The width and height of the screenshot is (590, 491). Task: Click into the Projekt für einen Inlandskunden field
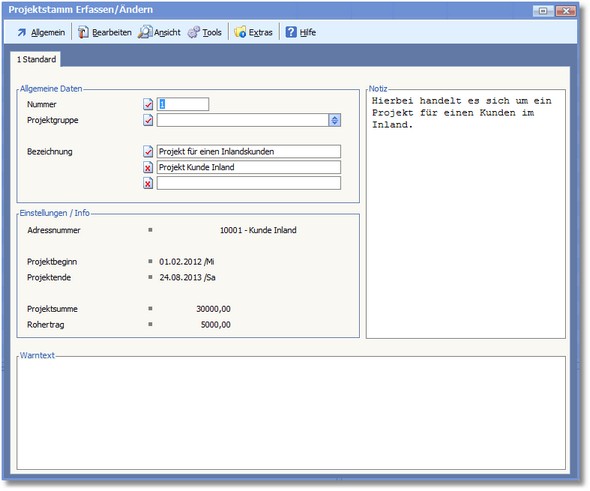(x=249, y=152)
